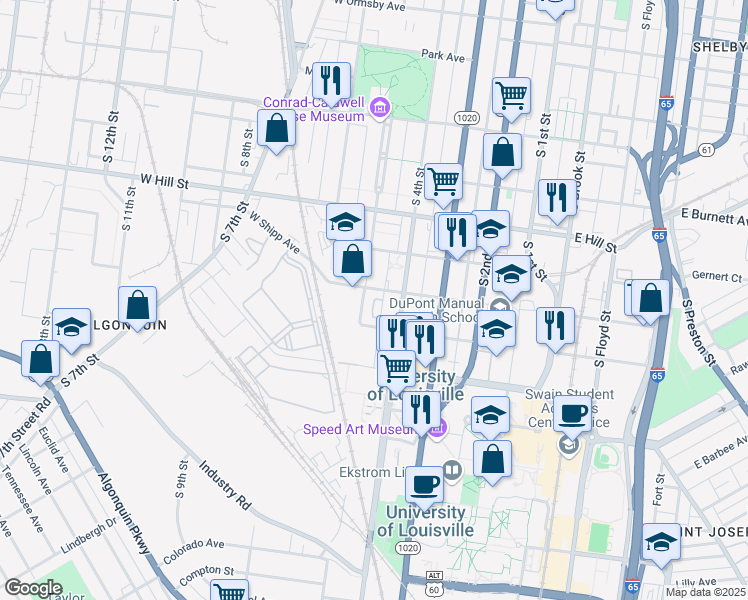Click the shopping bag marker near S 8th St

click(x=276, y=129)
